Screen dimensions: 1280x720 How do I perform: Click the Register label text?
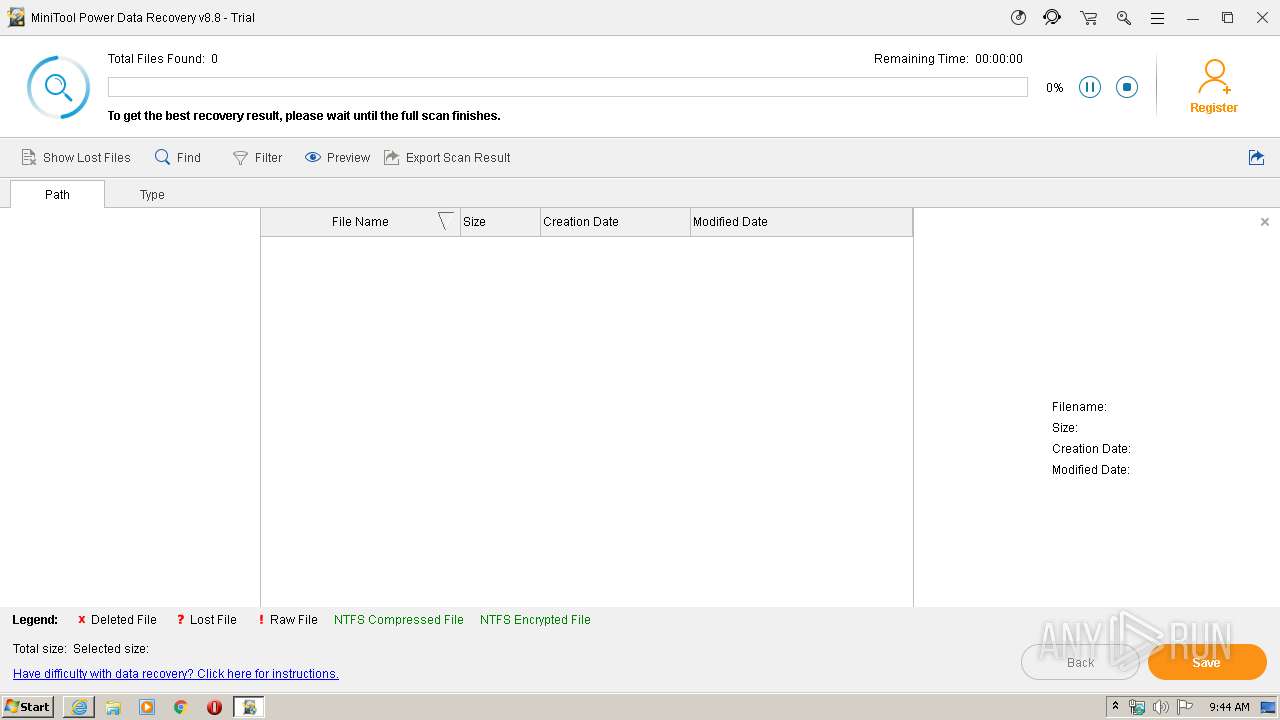(x=1214, y=108)
